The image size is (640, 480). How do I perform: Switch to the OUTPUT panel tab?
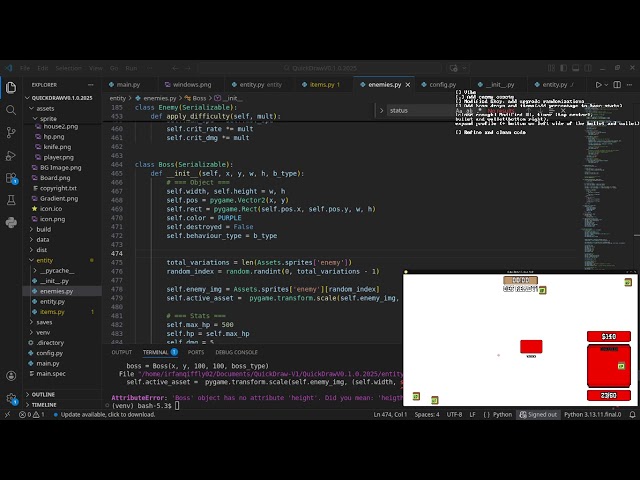pyautogui.click(x=122, y=352)
